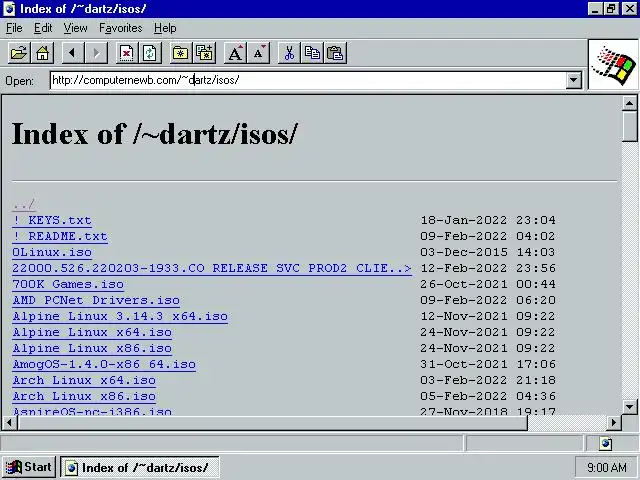
Task: Click the date 31-Oct-2021 17:06
Action: click(488, 364)
